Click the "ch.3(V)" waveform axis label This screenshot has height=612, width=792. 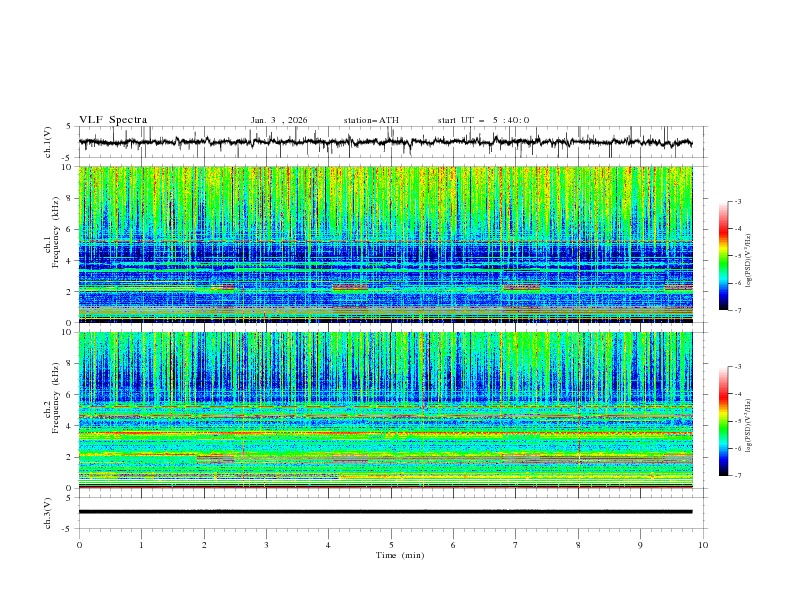pyautogui.click(x=48, y=513)
